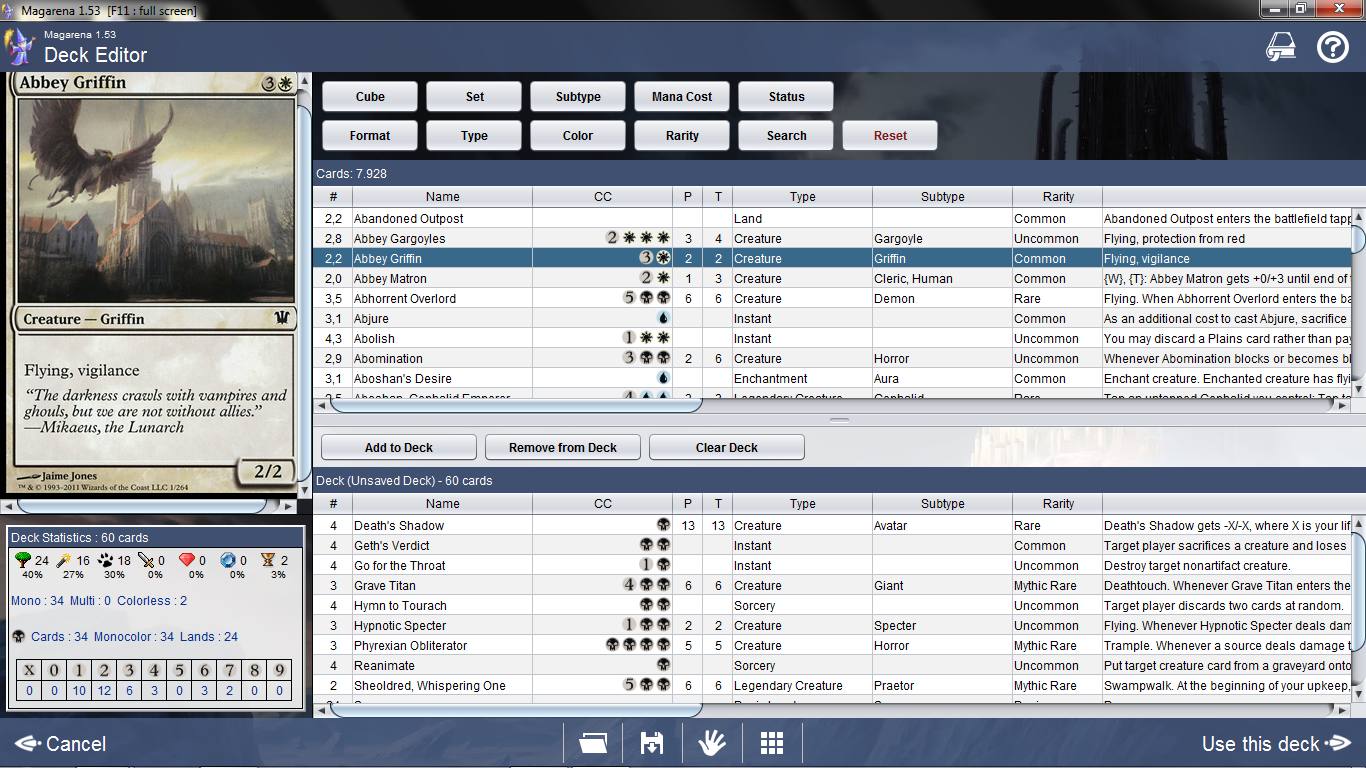Open the Color filter
The height and width of the screenshot is (768, 1366).
coord(578,136)
